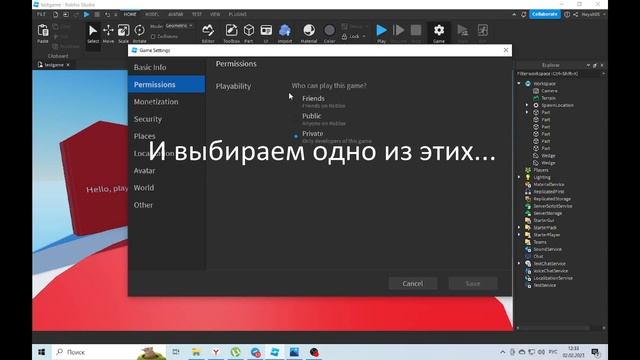Click the small play arrow in quick access bar

(87, 14)
